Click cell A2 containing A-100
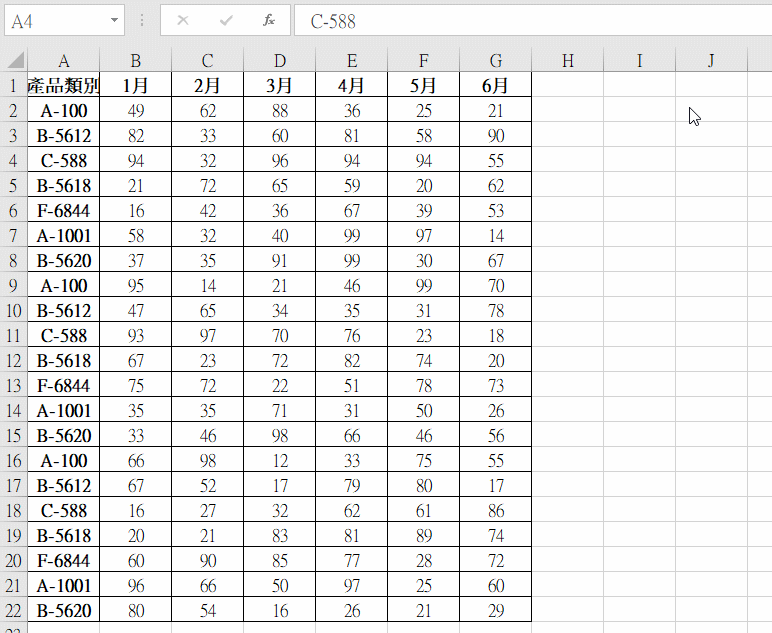Image resolution: width=772 pixels, height=633 pixels. pos(64,110)
